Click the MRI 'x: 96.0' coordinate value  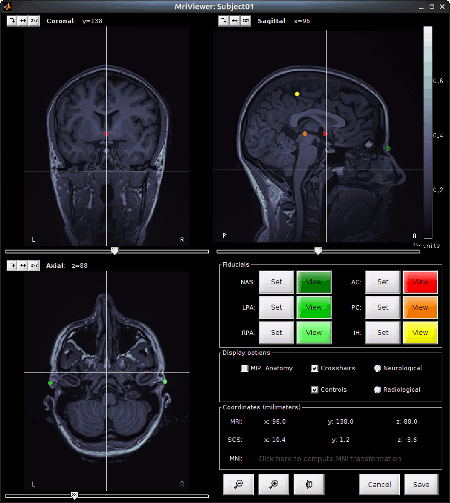point(275,422)
